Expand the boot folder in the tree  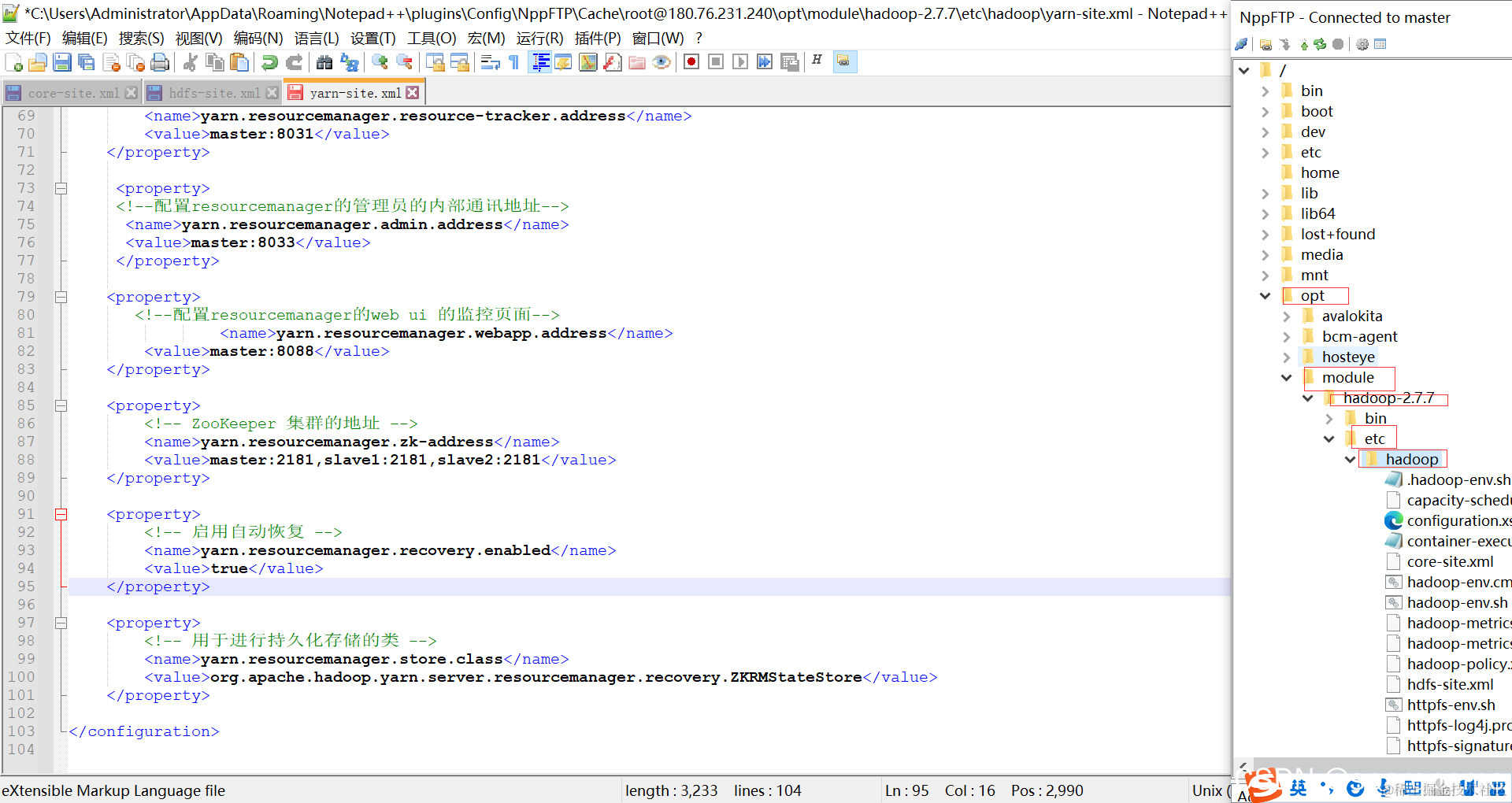tap(1265, 111)
